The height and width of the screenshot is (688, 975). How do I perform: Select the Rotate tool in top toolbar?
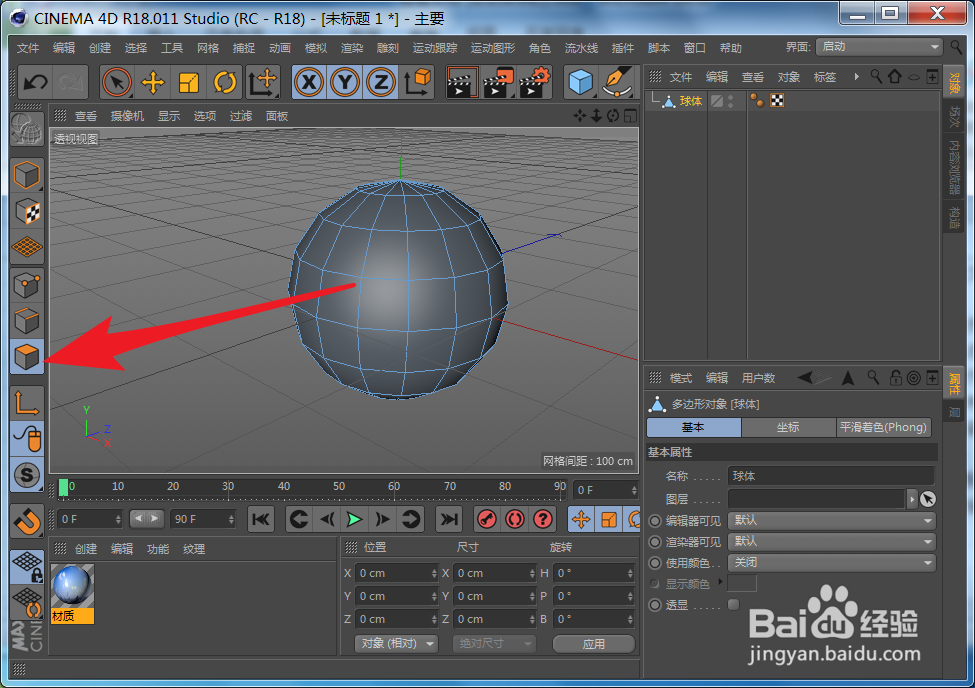click(224, 82)
